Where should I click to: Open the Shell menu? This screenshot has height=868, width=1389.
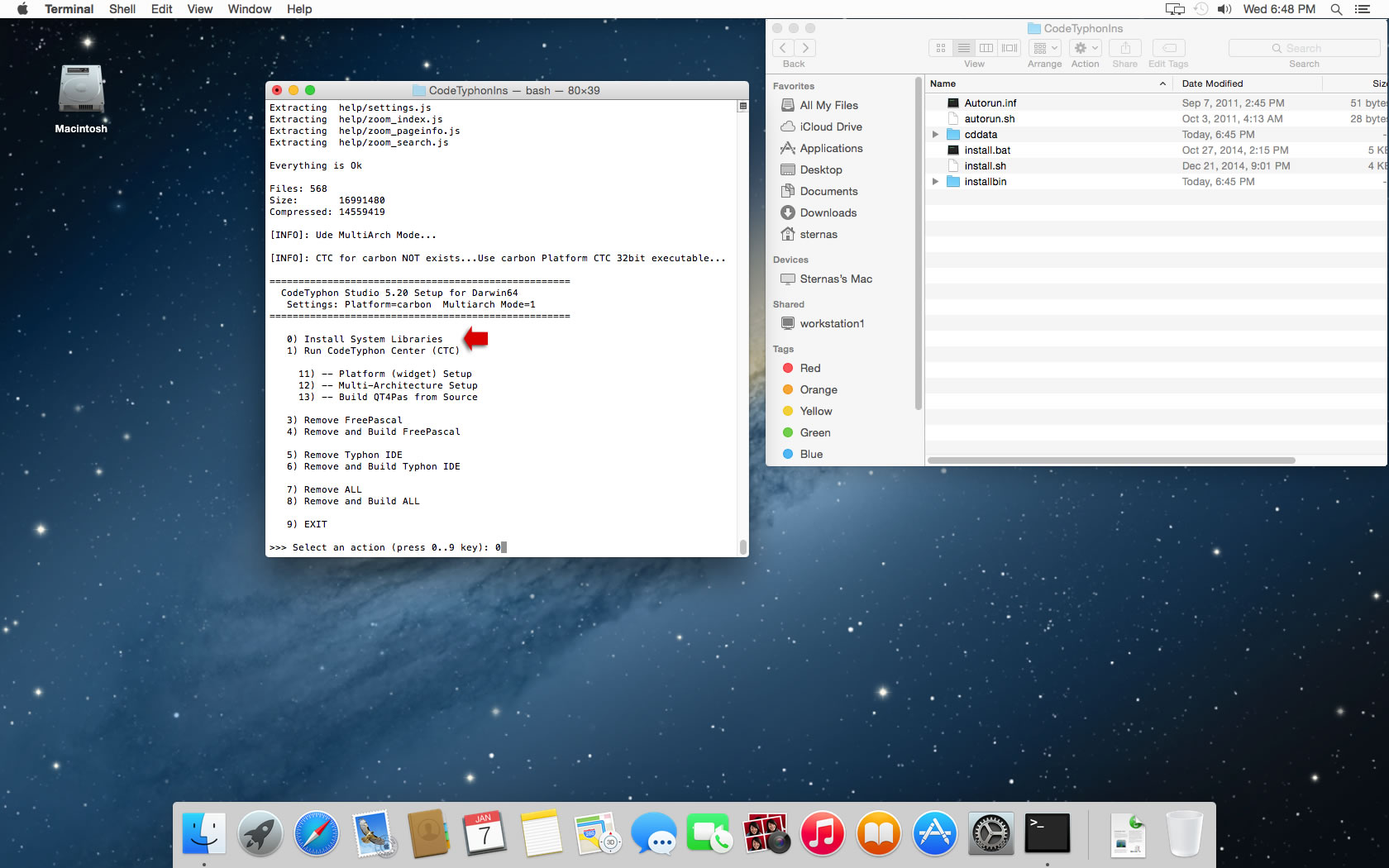tap(122, 9)
